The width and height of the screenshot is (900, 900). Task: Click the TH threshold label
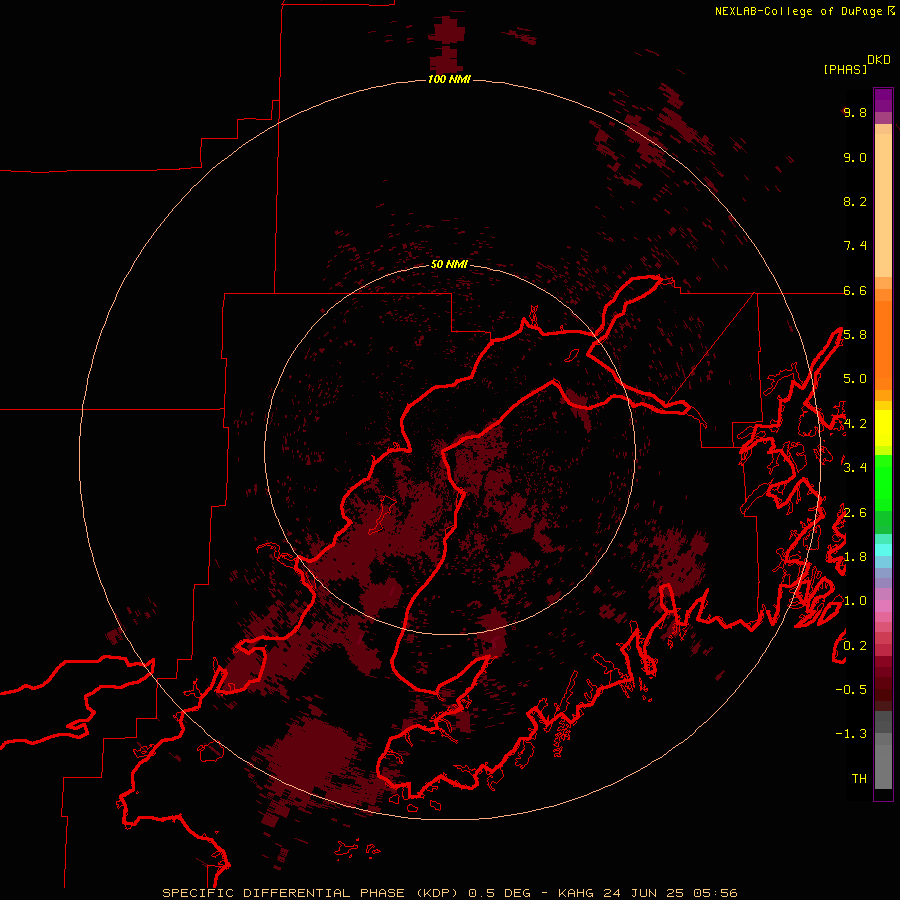click(x=859, y=779)
